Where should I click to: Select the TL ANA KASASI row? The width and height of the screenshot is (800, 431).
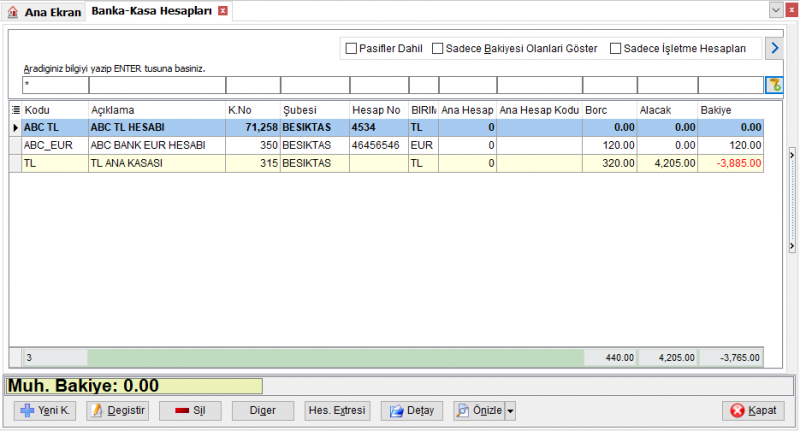click(387, 163)
